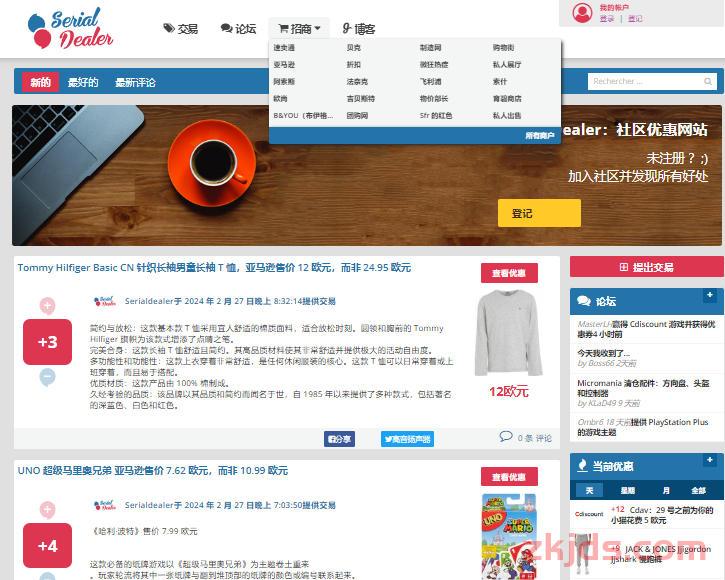Open forum topic 今天我收到了...
The width and height of the screenshot is (725, 580).
603,353
